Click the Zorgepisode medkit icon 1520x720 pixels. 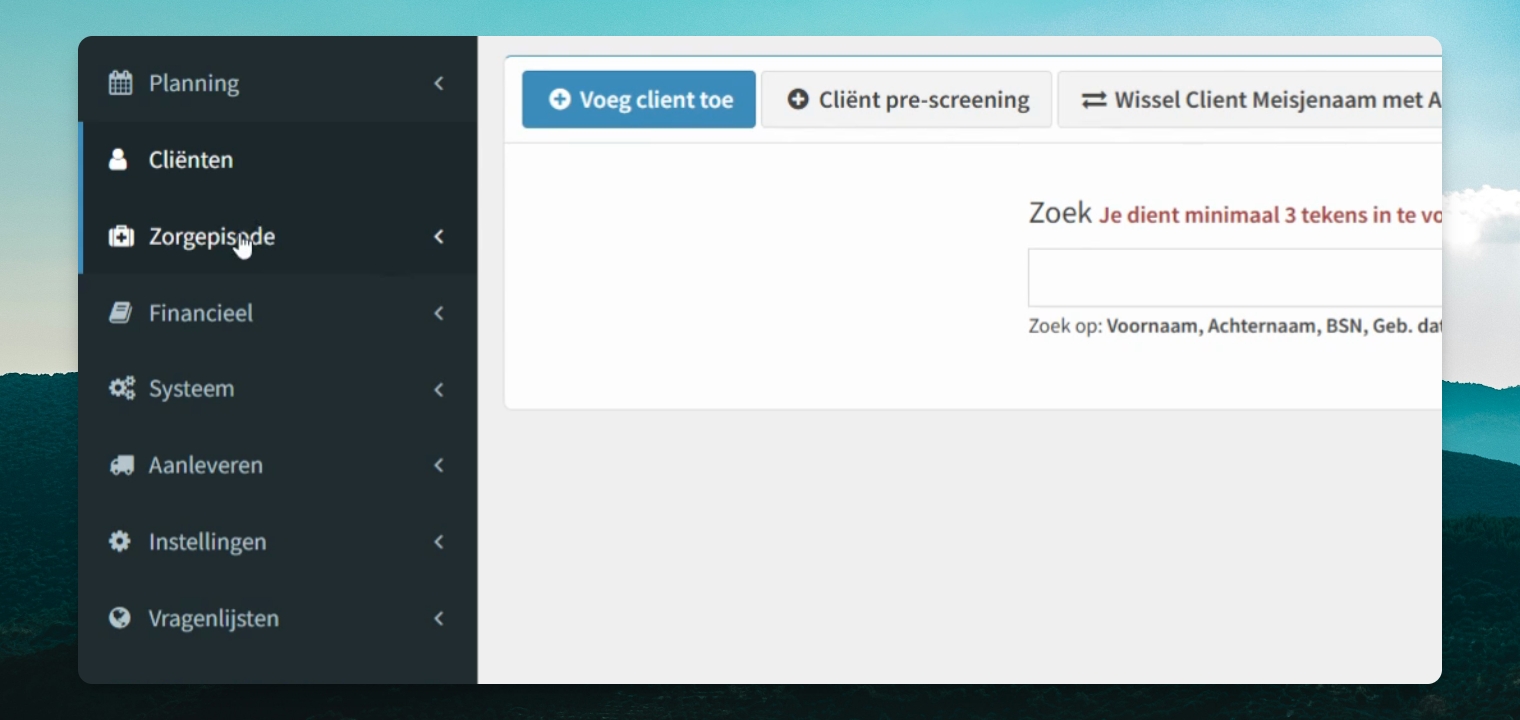pos(120,237)
